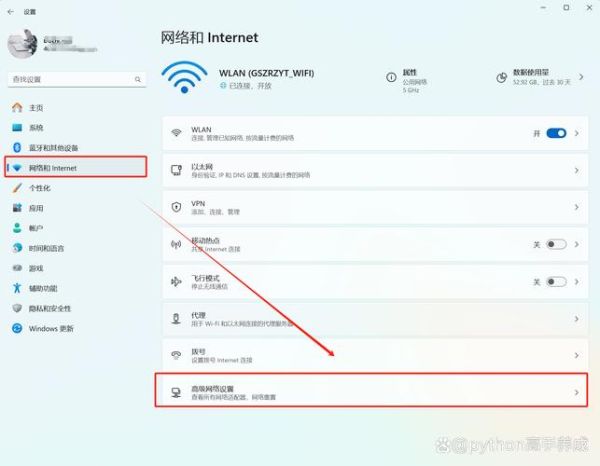Viewport: 600px width, 466px height.
Task: Click the Accounts person icon
Action: (x=16, y=228)
